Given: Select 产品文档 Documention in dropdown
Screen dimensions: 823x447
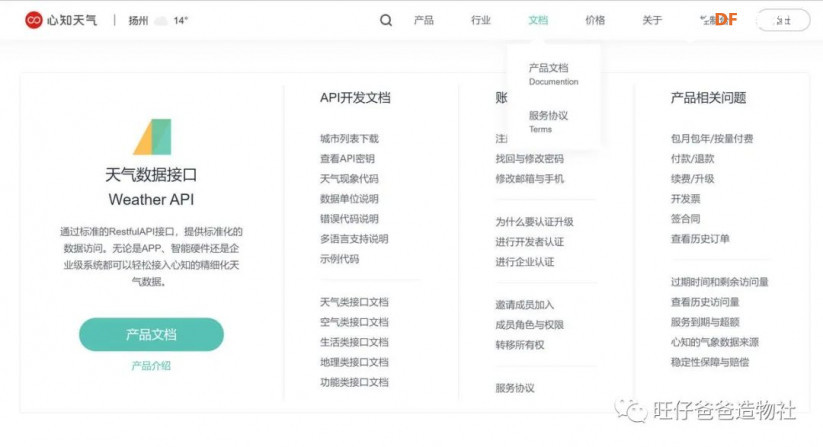Looking at the screenshot, I should (x=553, y=74).
